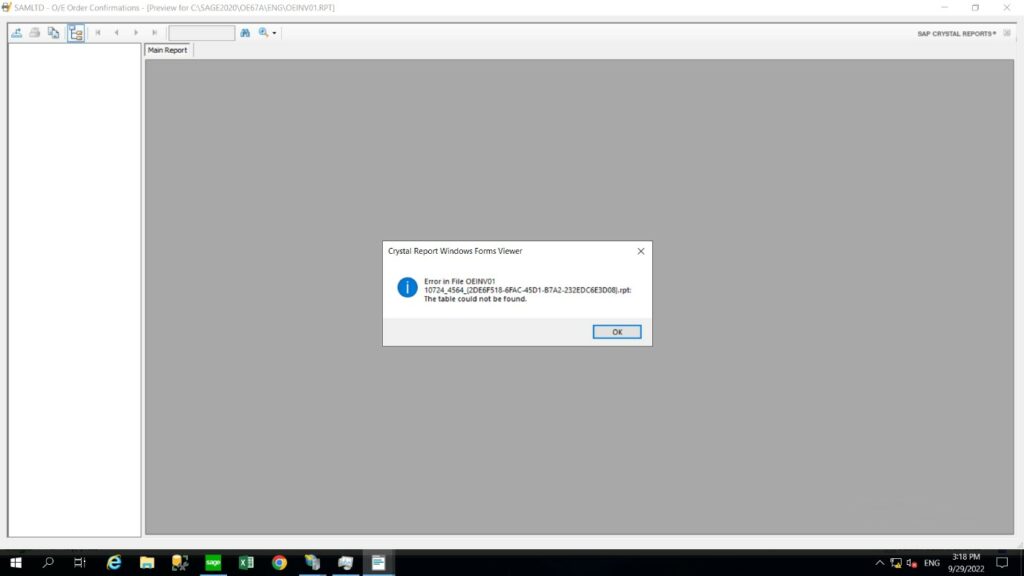Go to the previous page arrow
The image size is (1024, 576).
pos(117,33)
